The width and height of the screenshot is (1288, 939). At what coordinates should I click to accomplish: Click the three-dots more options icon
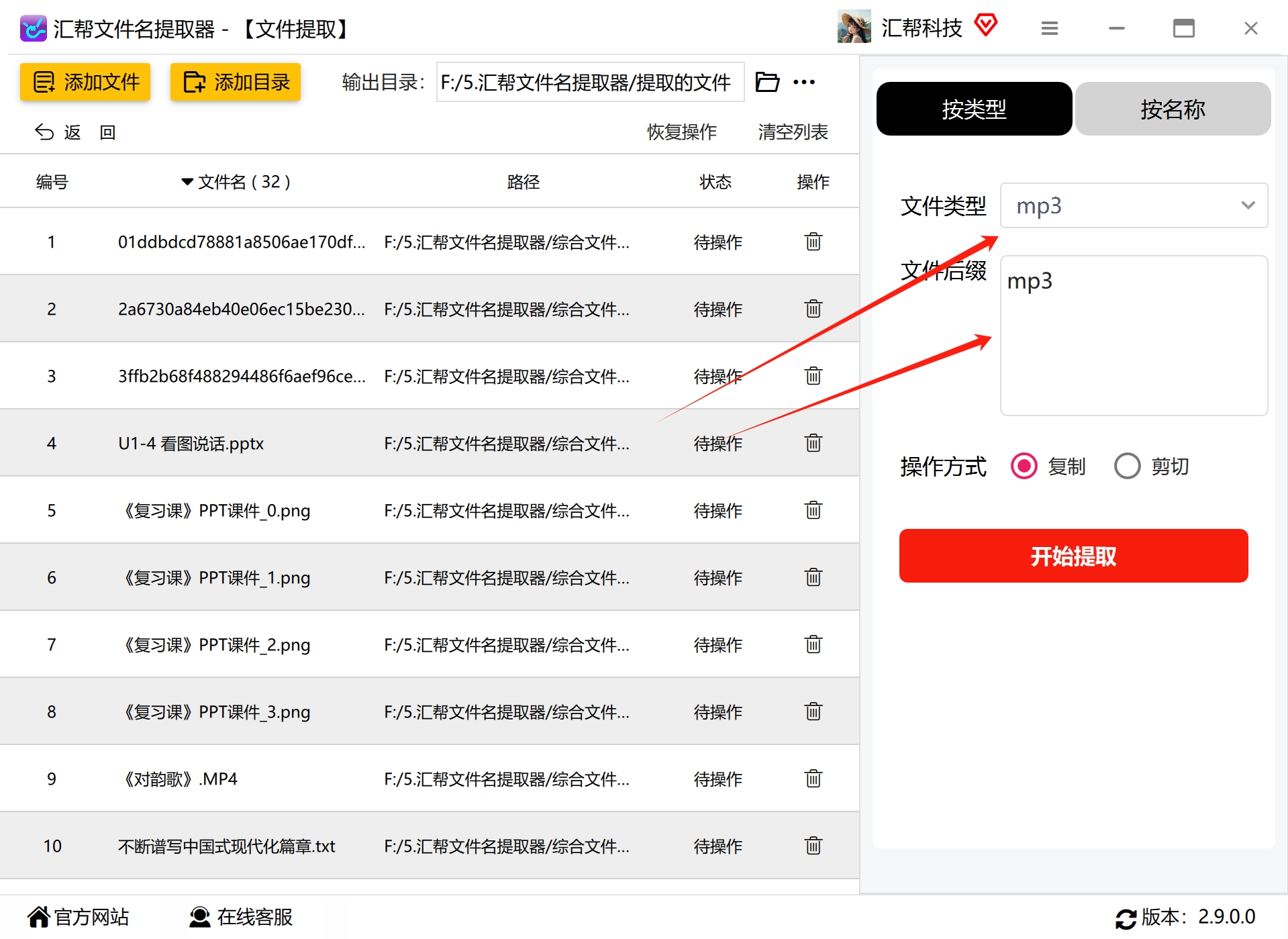pos(803,82)
